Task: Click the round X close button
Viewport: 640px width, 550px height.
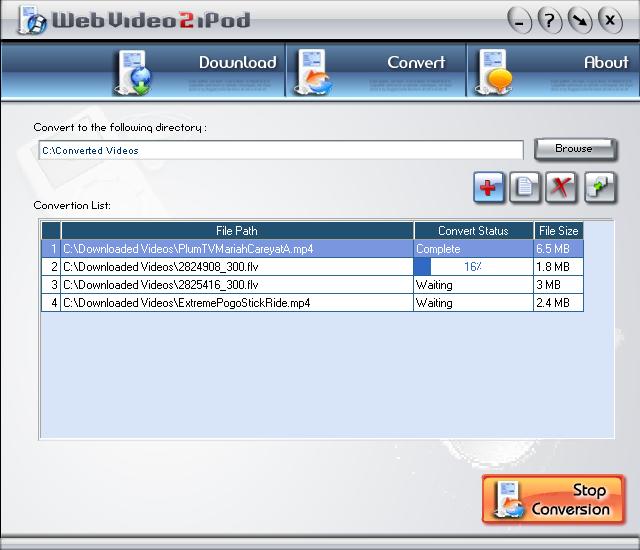Action: tap(610, 20)
